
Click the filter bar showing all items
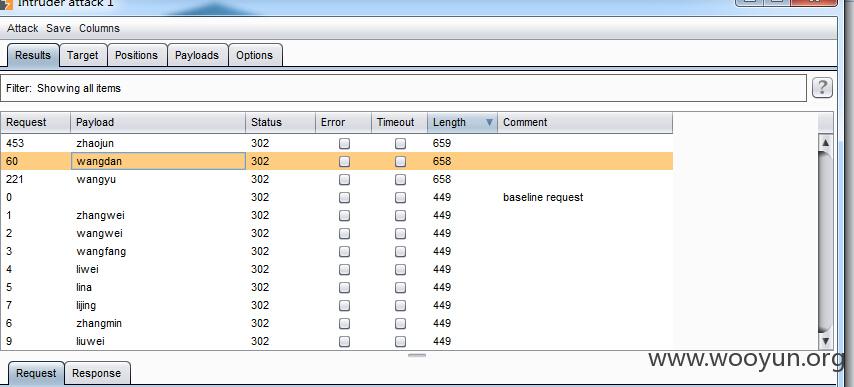click(403, 88)
